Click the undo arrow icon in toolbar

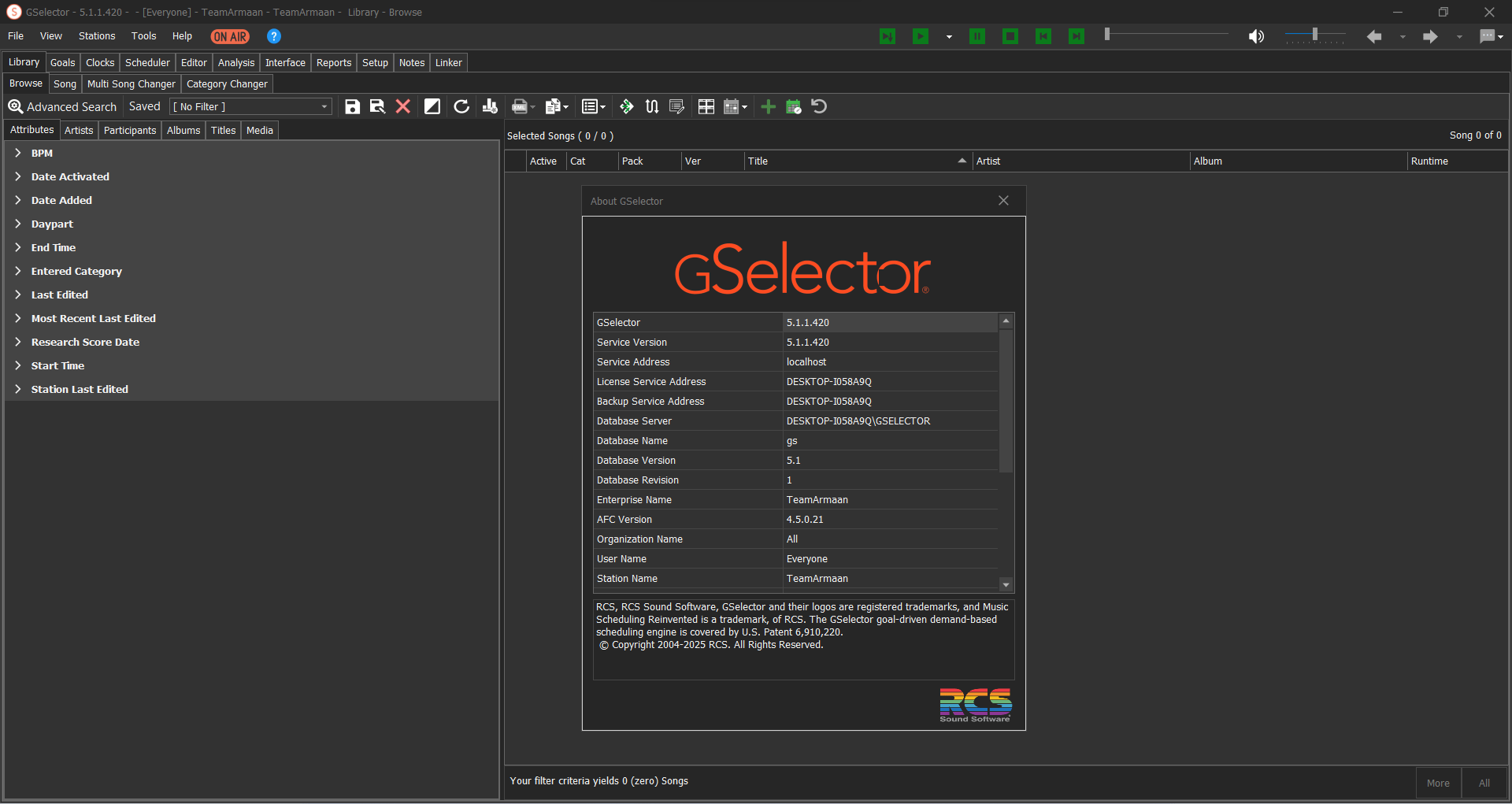[819, 107]
